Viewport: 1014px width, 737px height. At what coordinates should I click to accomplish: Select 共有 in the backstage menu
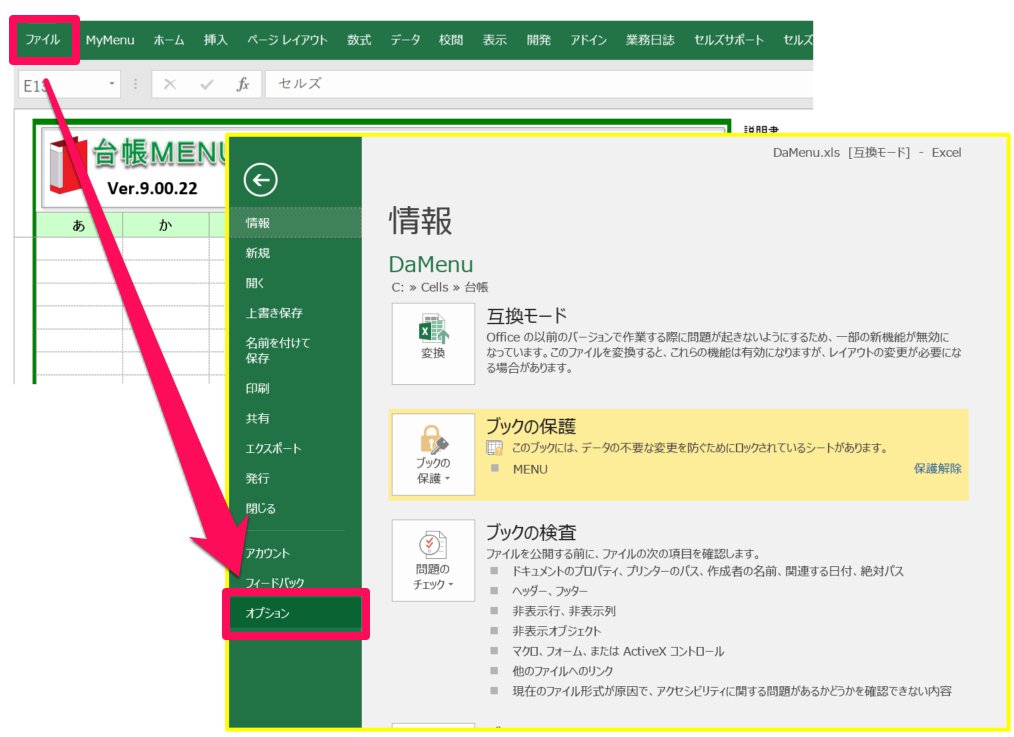[x=296, y=418]
